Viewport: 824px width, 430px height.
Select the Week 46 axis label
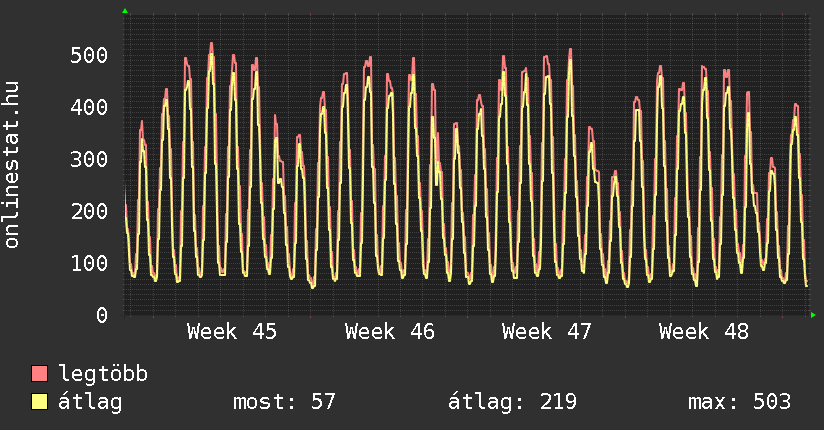[x=390, y=332]
